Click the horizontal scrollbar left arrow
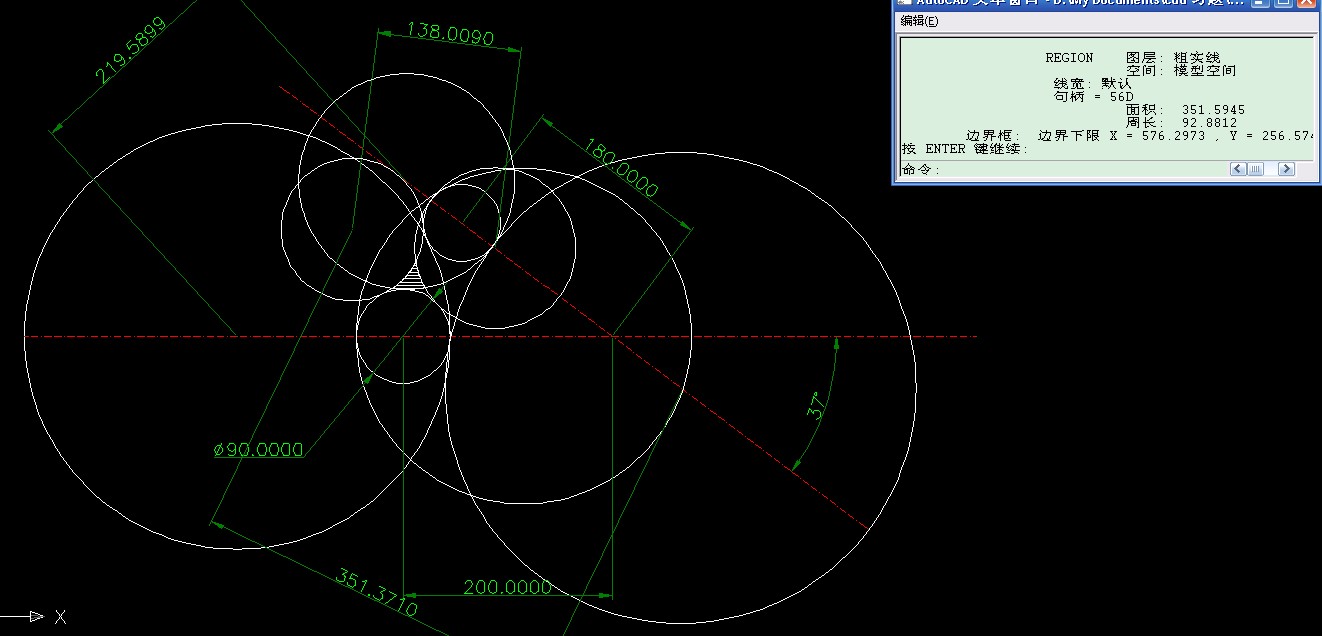Image resolution: width=1322 pixels, height=636 pixels. [x=1238, y=169]
